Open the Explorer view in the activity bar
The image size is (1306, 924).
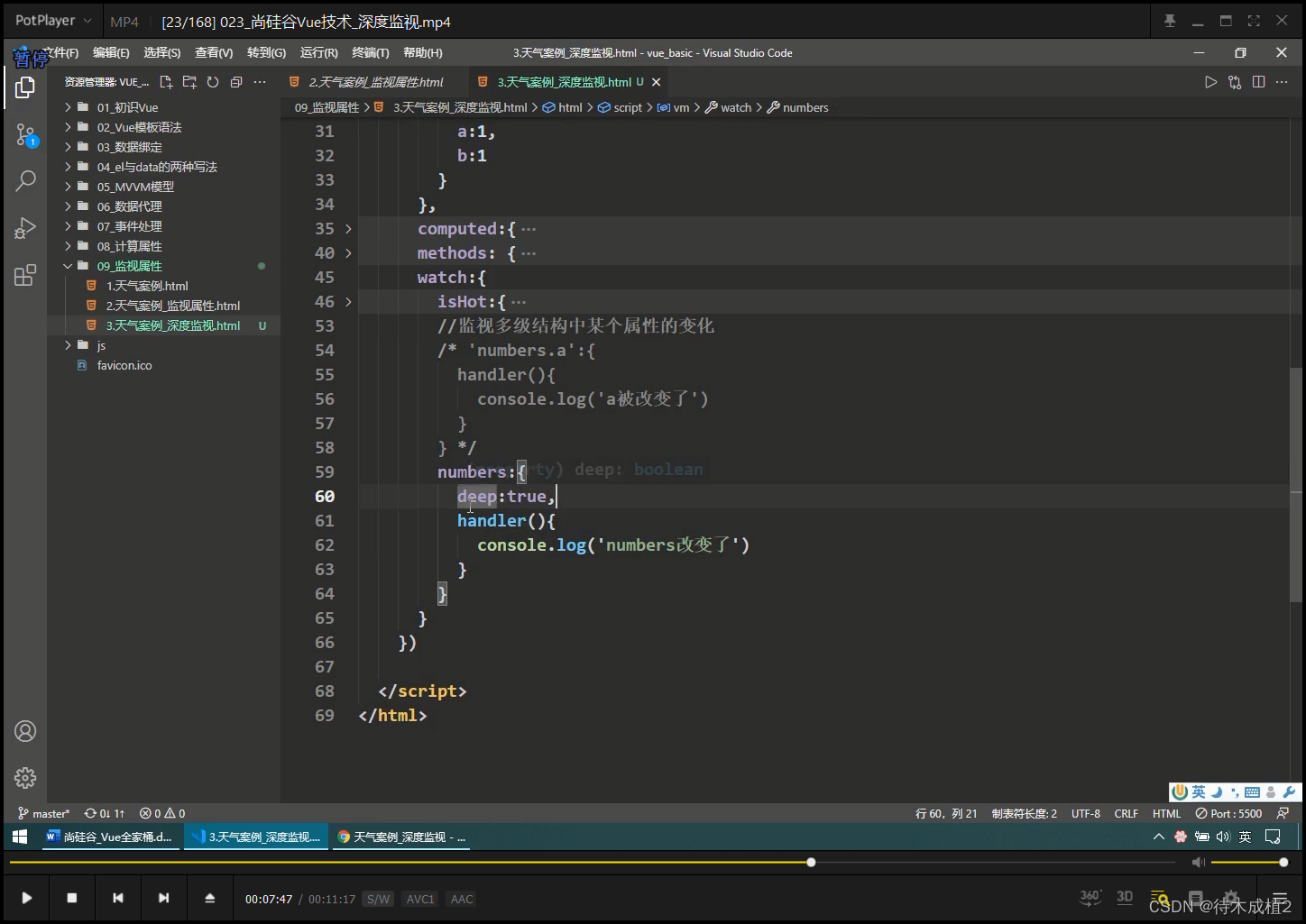tap(25, 87)
